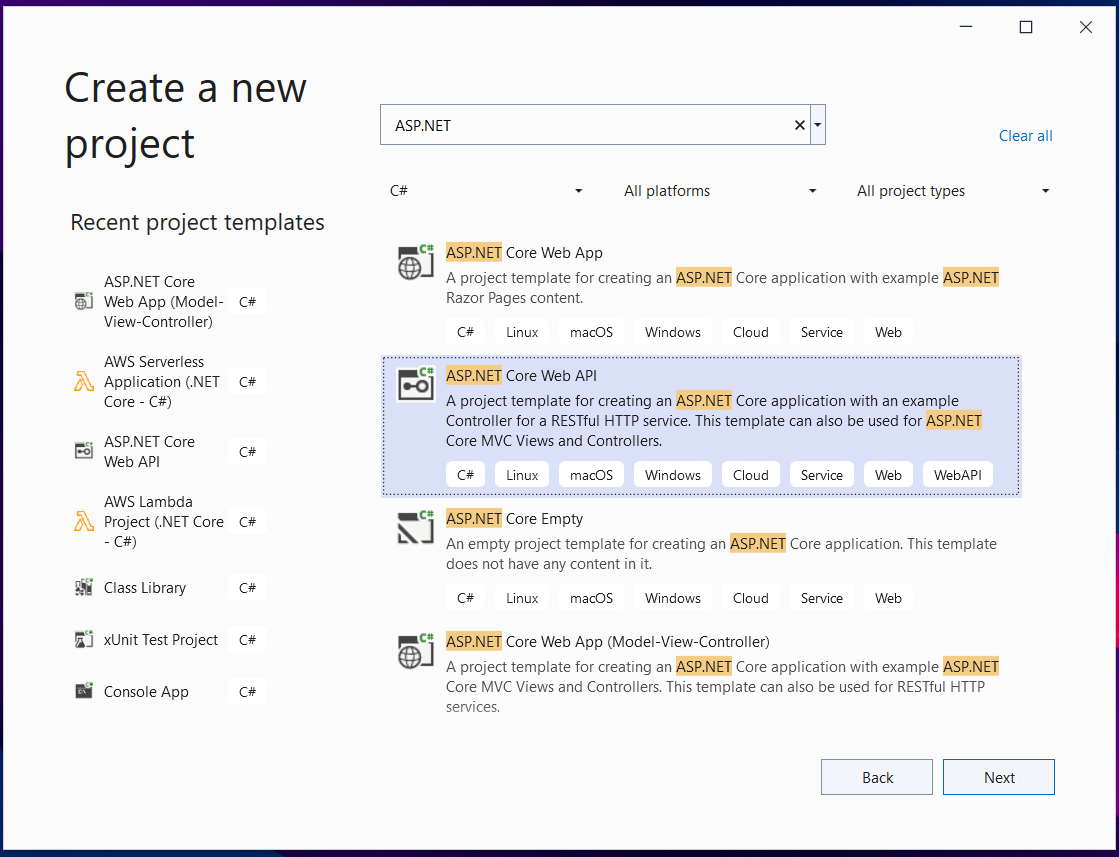Click C# badge next to xUnit Test Project
This screenshot has width=1119, height=857.
pyautogui.click(x=247, y=639)
